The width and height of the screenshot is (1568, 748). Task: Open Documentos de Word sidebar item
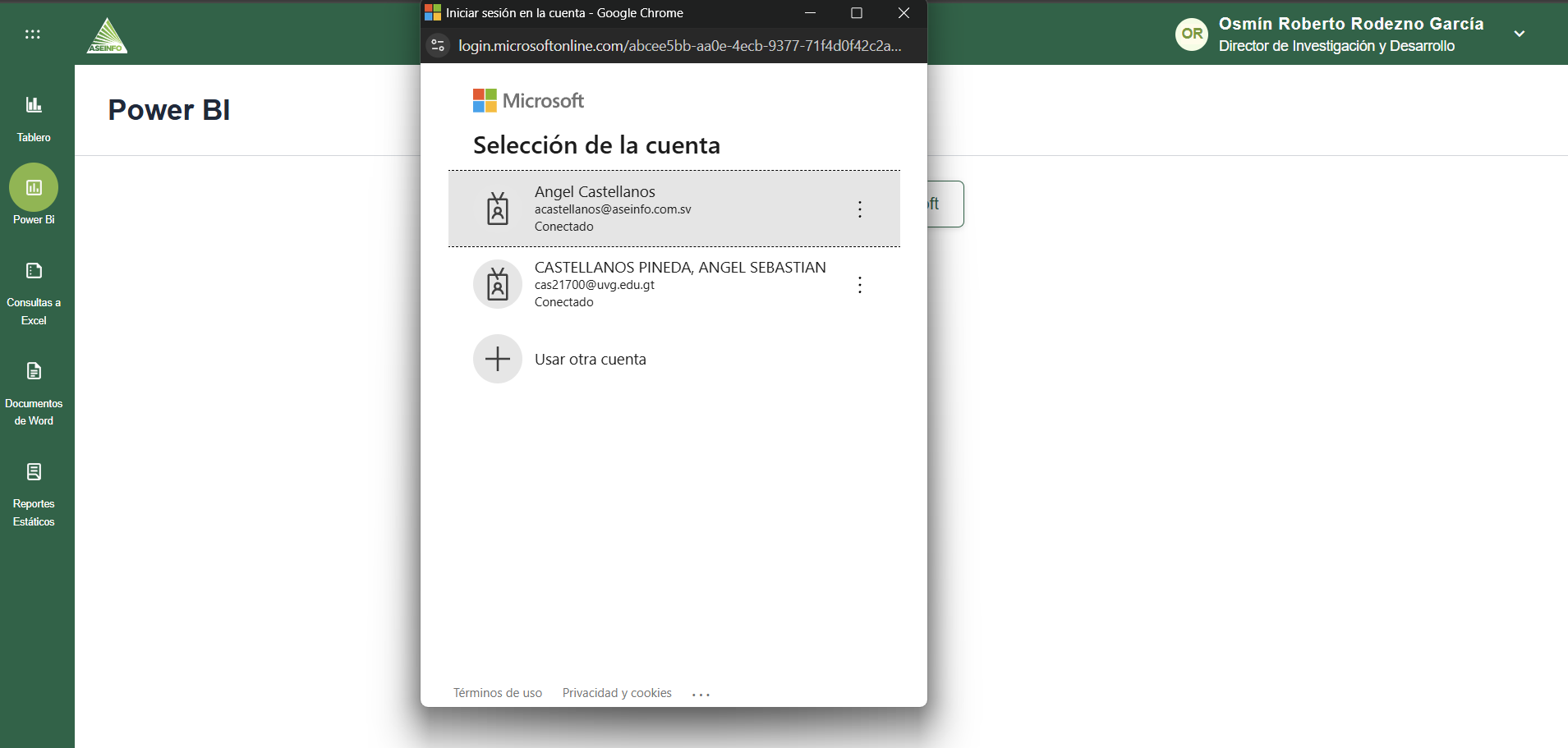pyautogui.click(x=34, y=394)
